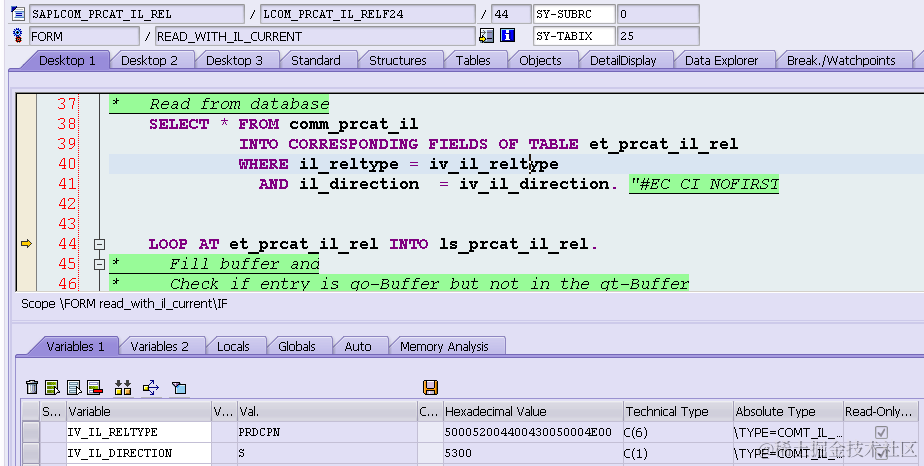This screenshot has width=924, height=466.
Task: Click the IV_IL_RELTYPE variable name cell
Action: tap(138, 432)
